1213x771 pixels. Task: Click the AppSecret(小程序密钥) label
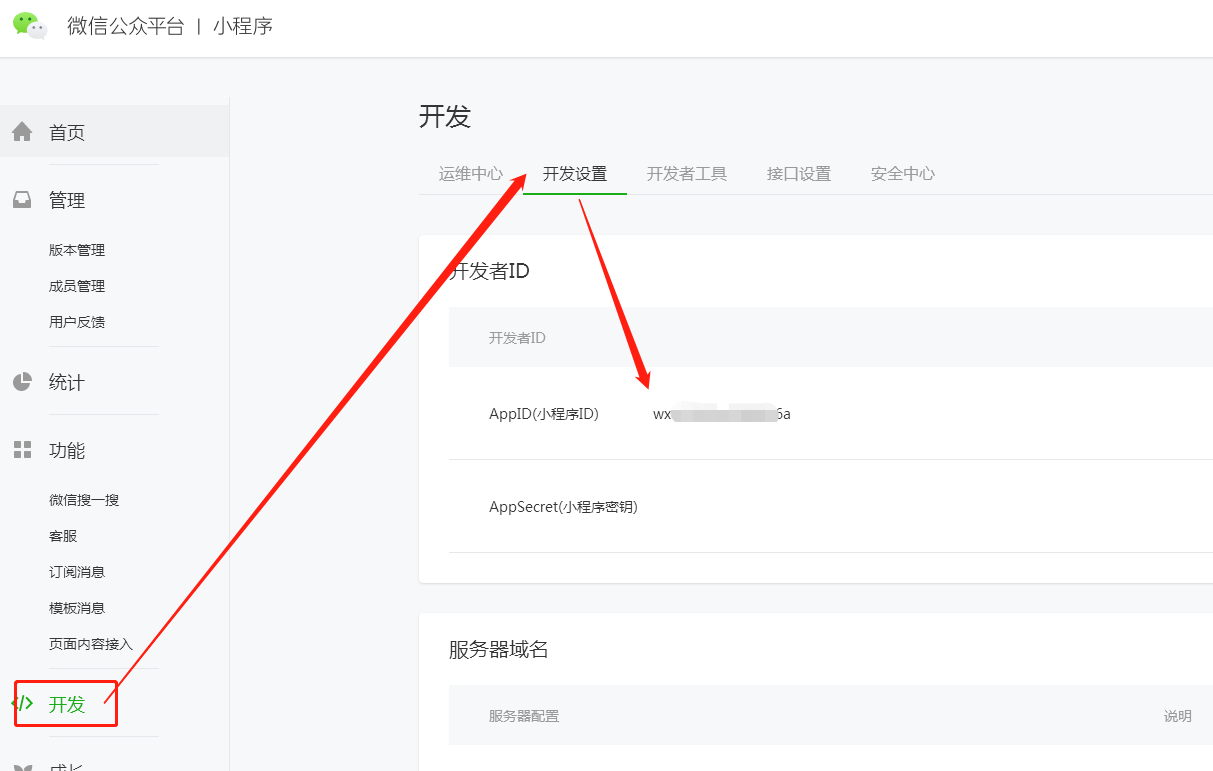tap(563, 506)
